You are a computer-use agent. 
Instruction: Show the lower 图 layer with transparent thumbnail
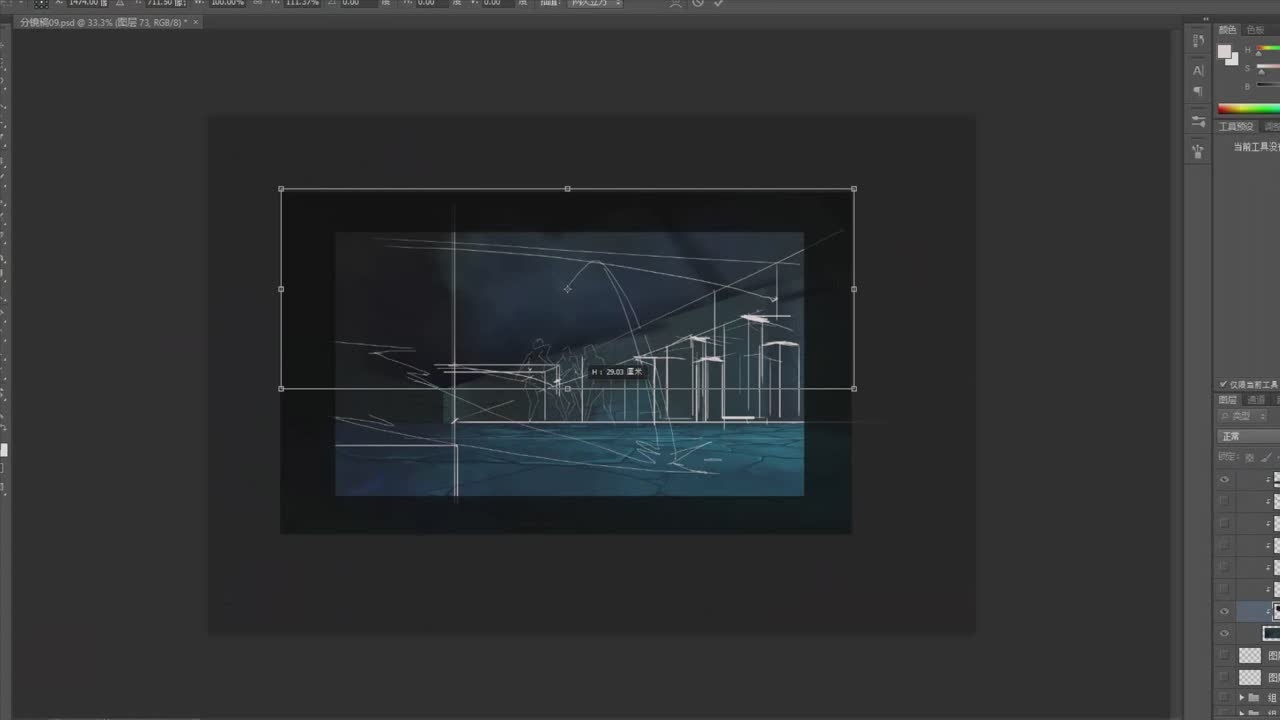(1224, 677)
